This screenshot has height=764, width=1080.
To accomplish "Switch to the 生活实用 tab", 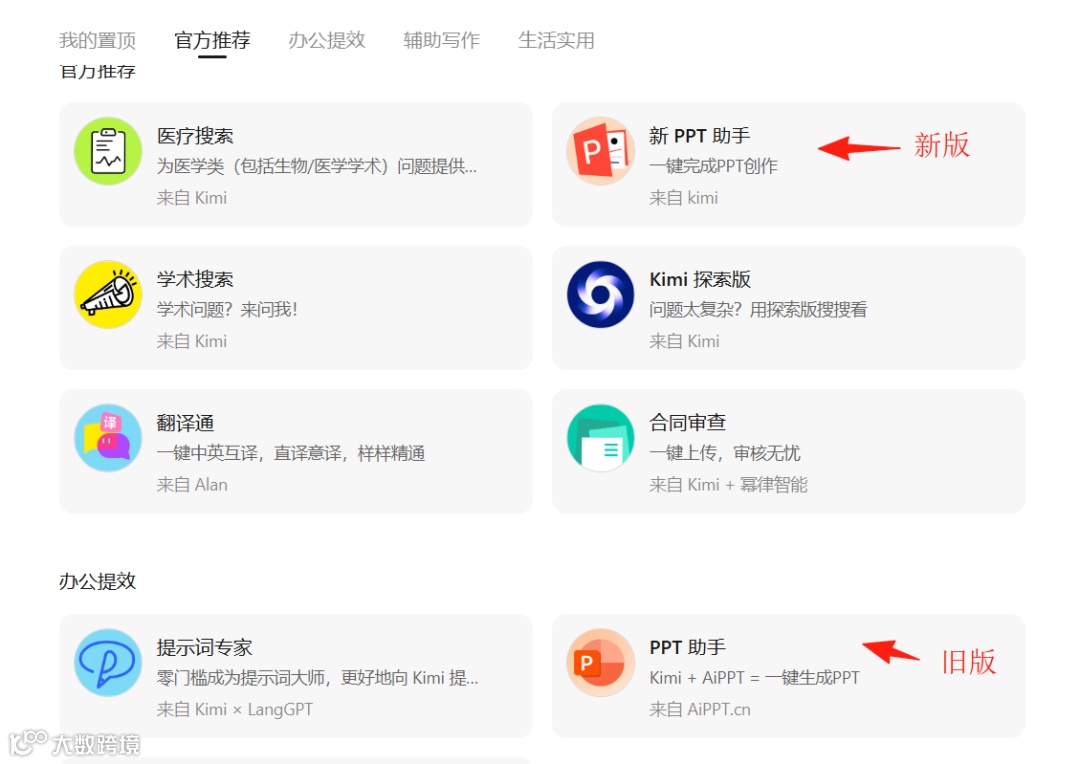I will tap(556, 41).
